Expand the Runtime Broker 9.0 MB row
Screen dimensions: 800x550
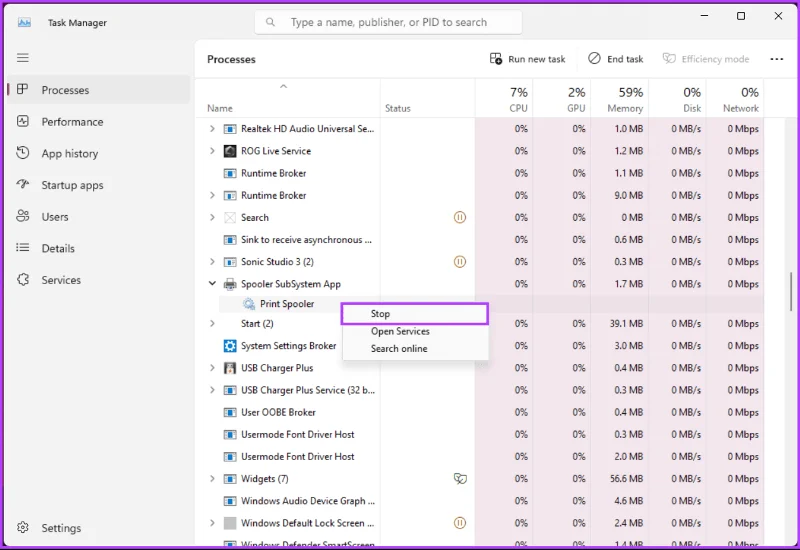tap(212, 195)
